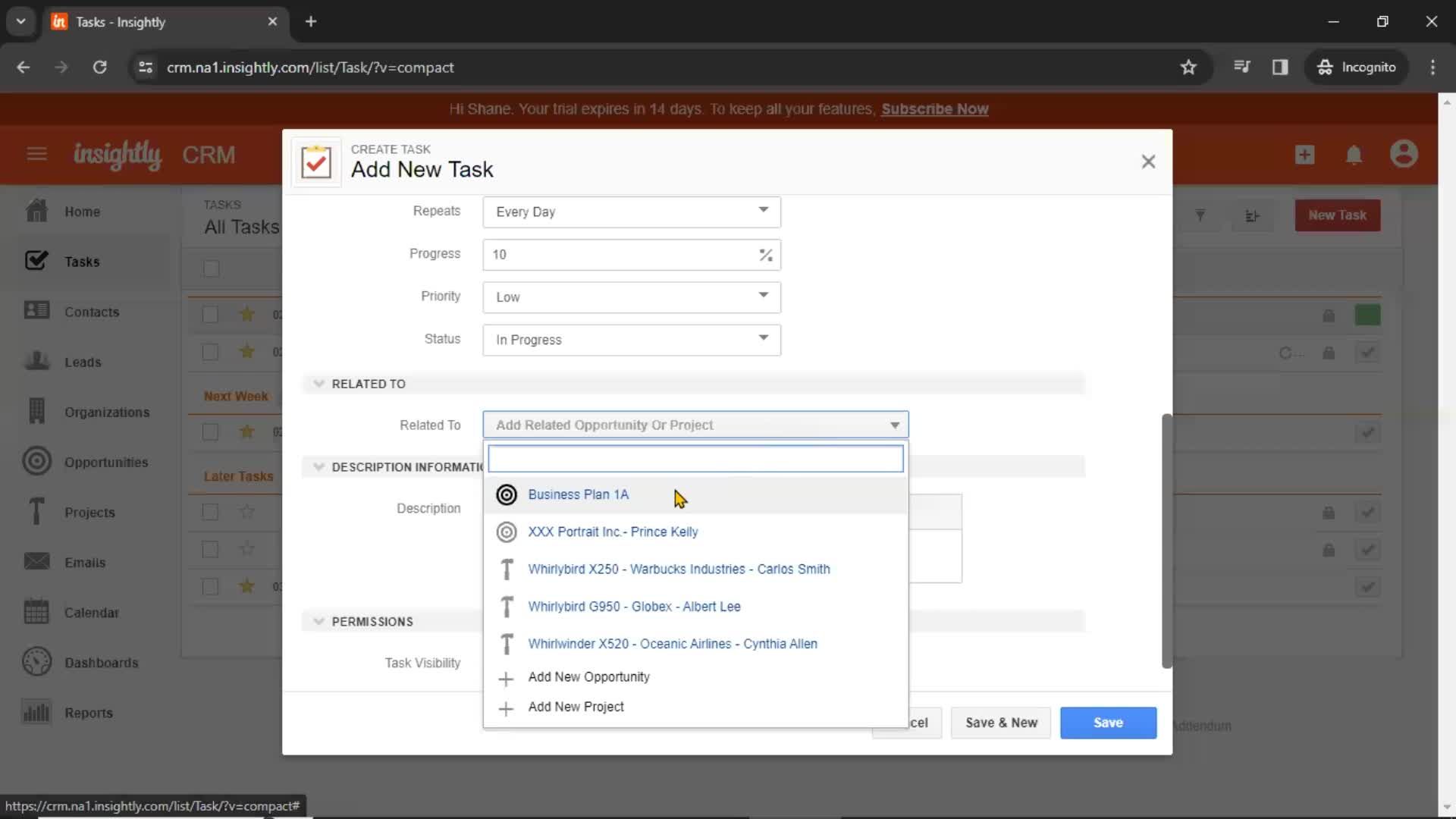Screen dimensions: 1456x819
Task: Check the first Later Tasks checkbox
Action: coord(210,512)
